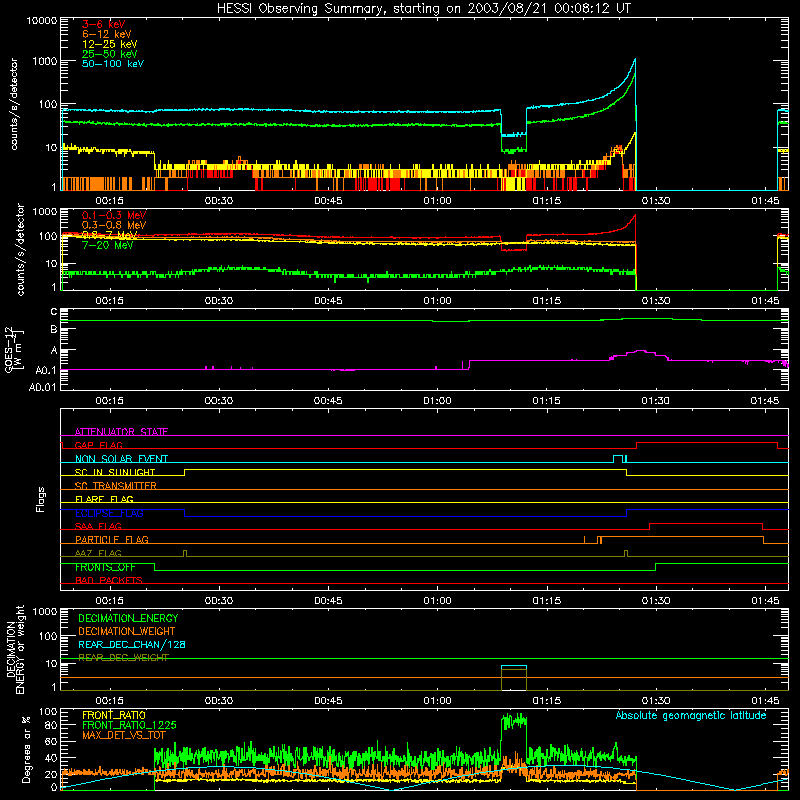The height and width of the screenshot is (800, 800).
Task: Select the GAP_FLAG label
Action: tap(98, 445)
